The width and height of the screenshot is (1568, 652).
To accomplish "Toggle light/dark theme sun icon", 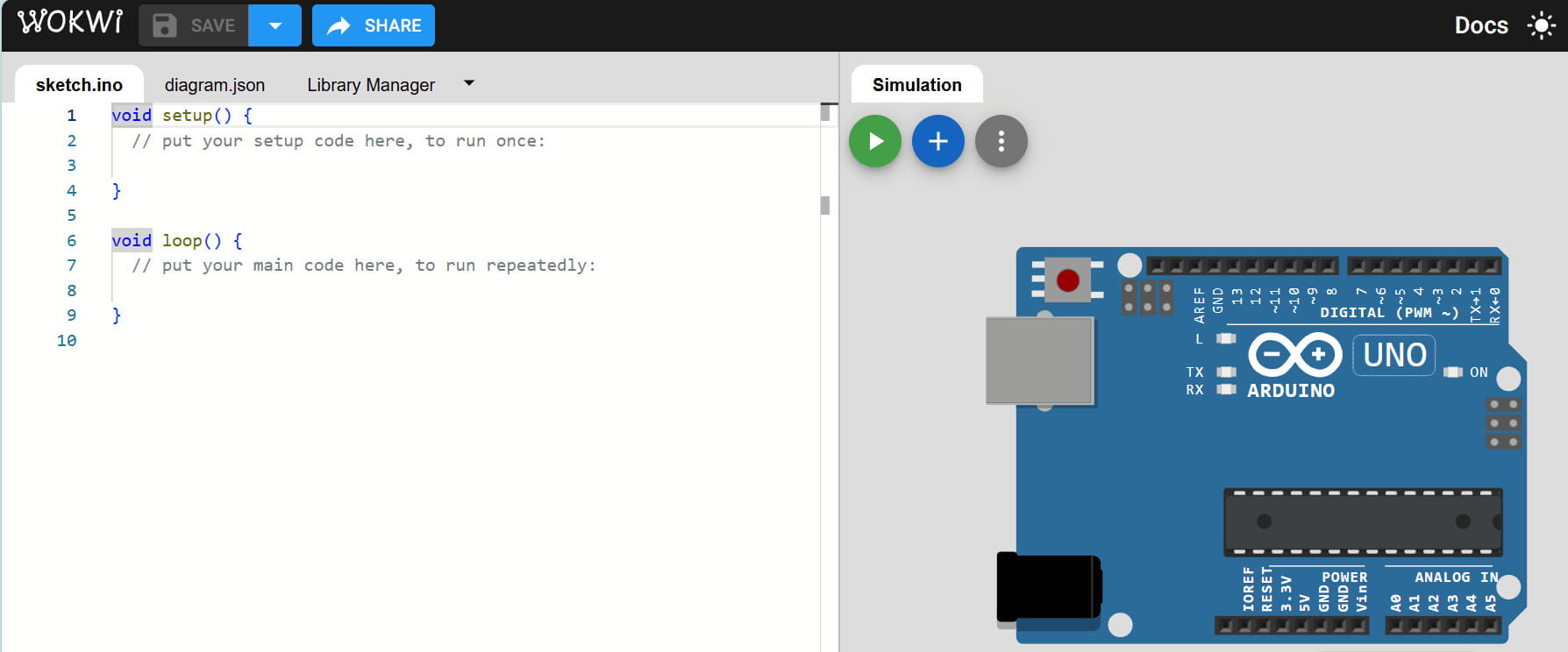I will (1541, 25).
